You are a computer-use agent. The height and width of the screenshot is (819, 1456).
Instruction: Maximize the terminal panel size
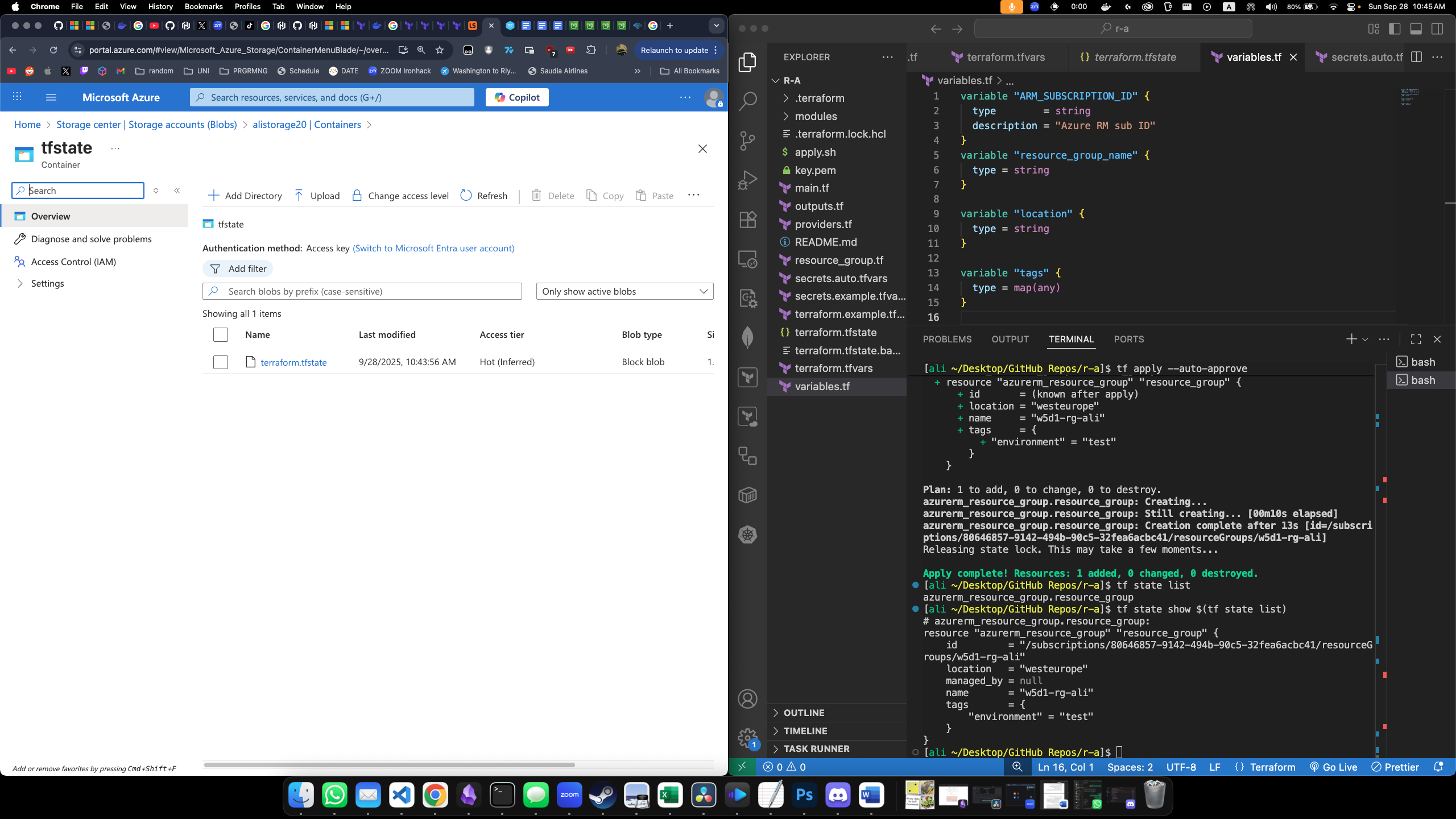pos(1416,339)
